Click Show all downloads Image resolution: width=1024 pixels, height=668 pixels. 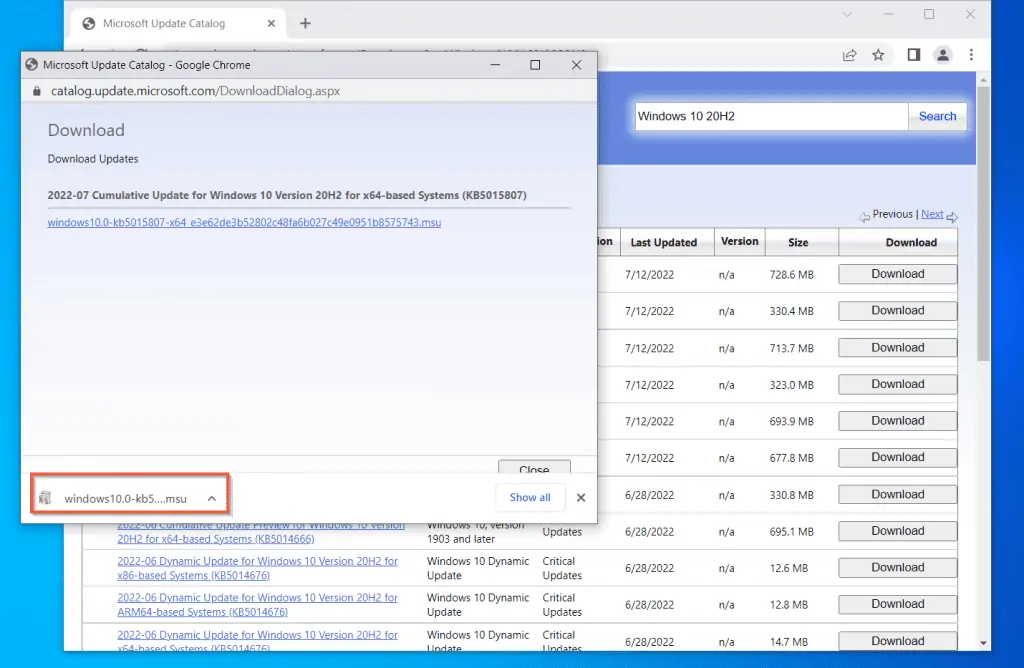tap(530, 498)
